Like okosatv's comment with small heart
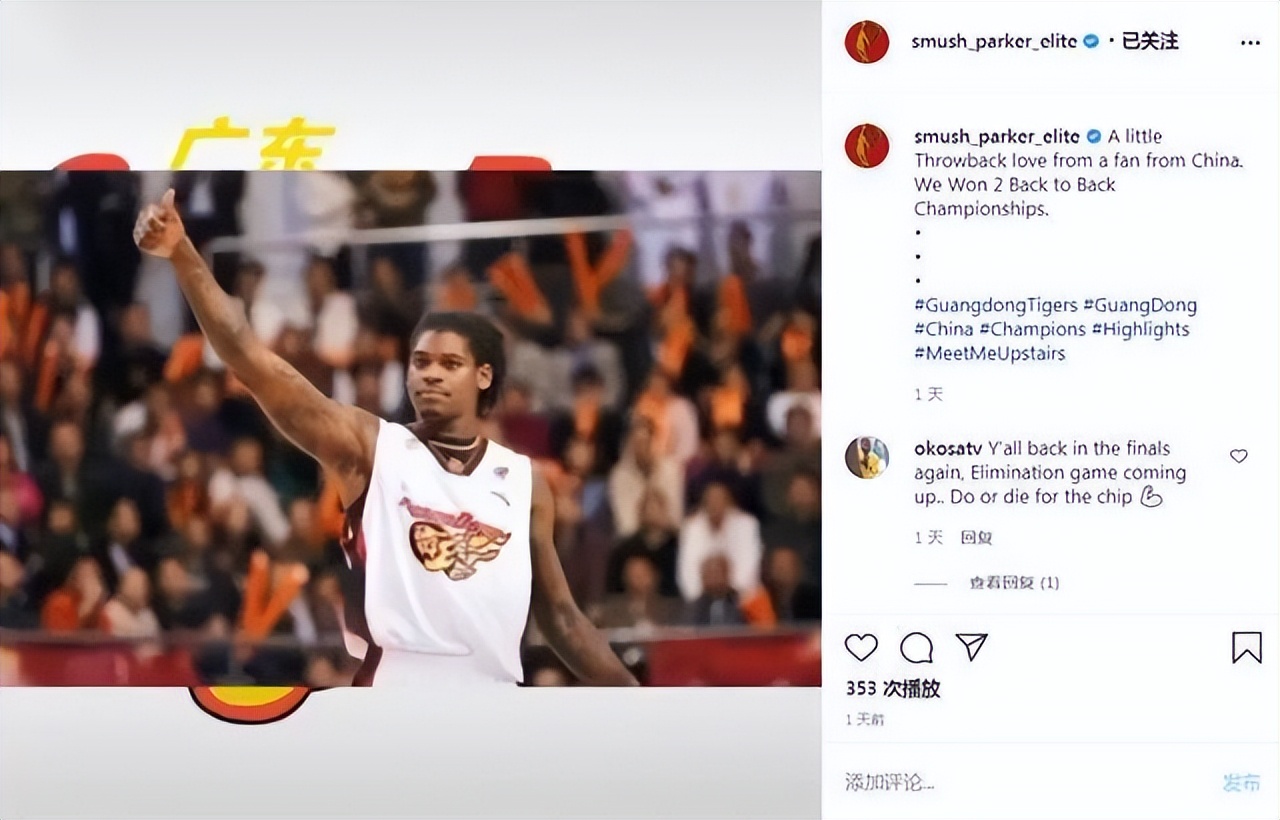The height and width of the screenshot is (820, 1280). pyautogui.click(x=1239, y=456)
